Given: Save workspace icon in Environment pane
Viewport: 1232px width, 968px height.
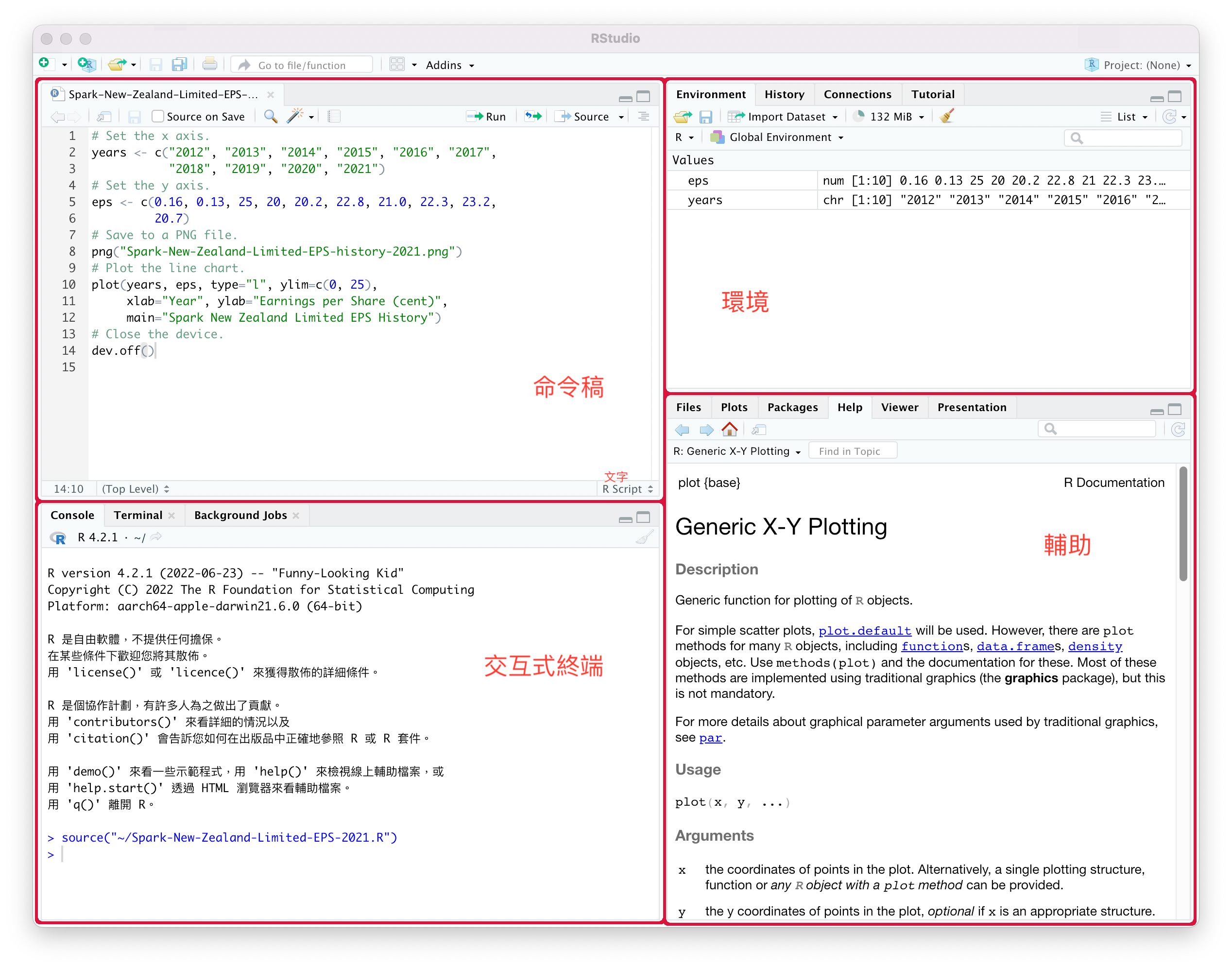Looking at the screenshot, I should coord(706,117).
